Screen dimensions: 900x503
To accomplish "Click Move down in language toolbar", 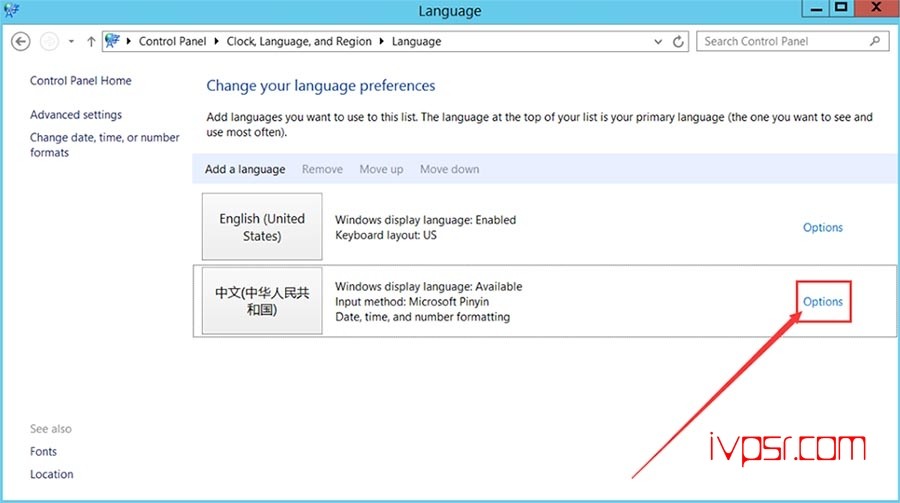I will pyautogui.click(x=449, y=169).
